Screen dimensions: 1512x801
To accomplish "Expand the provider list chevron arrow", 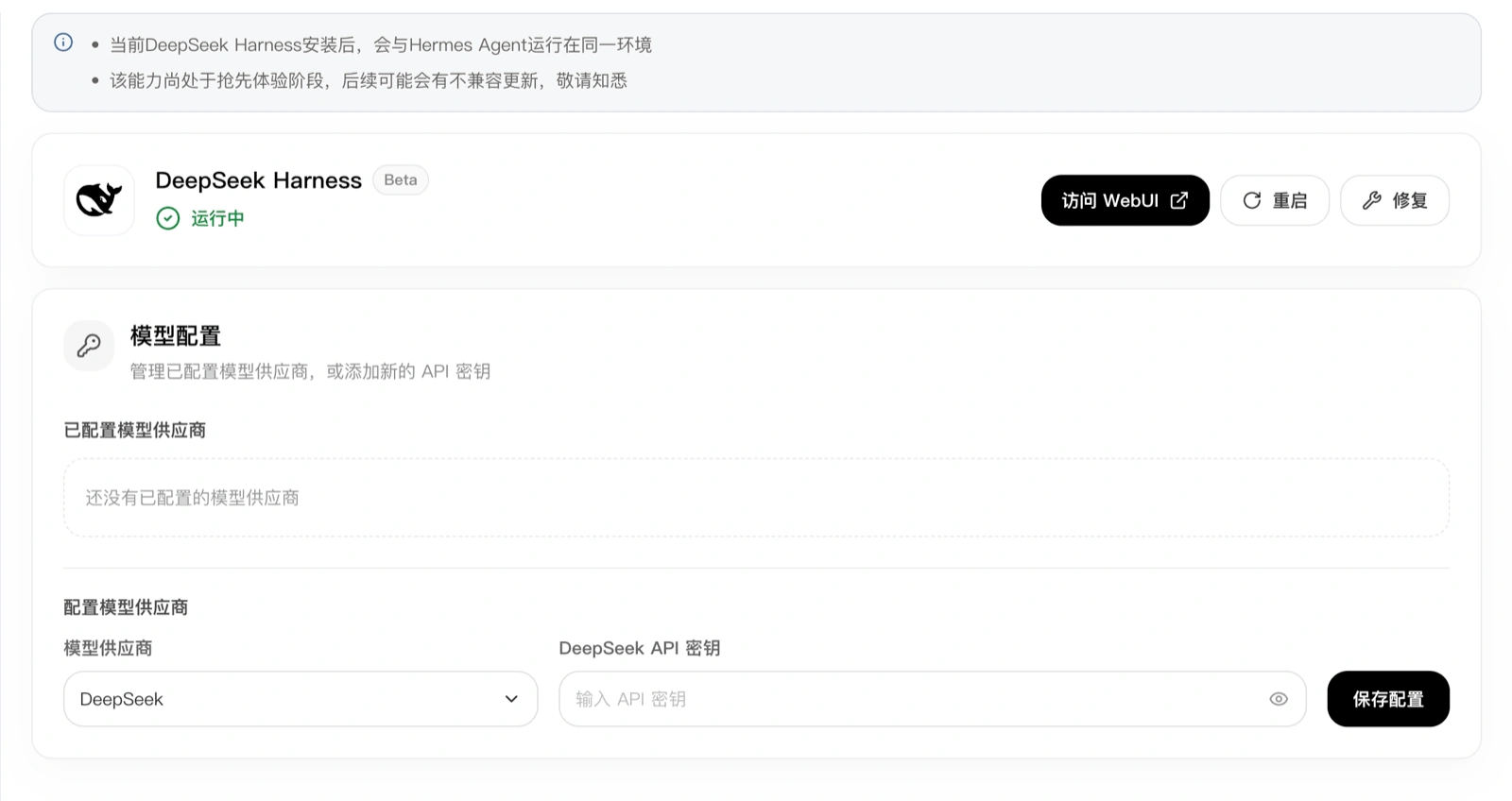I will point(511,699).
